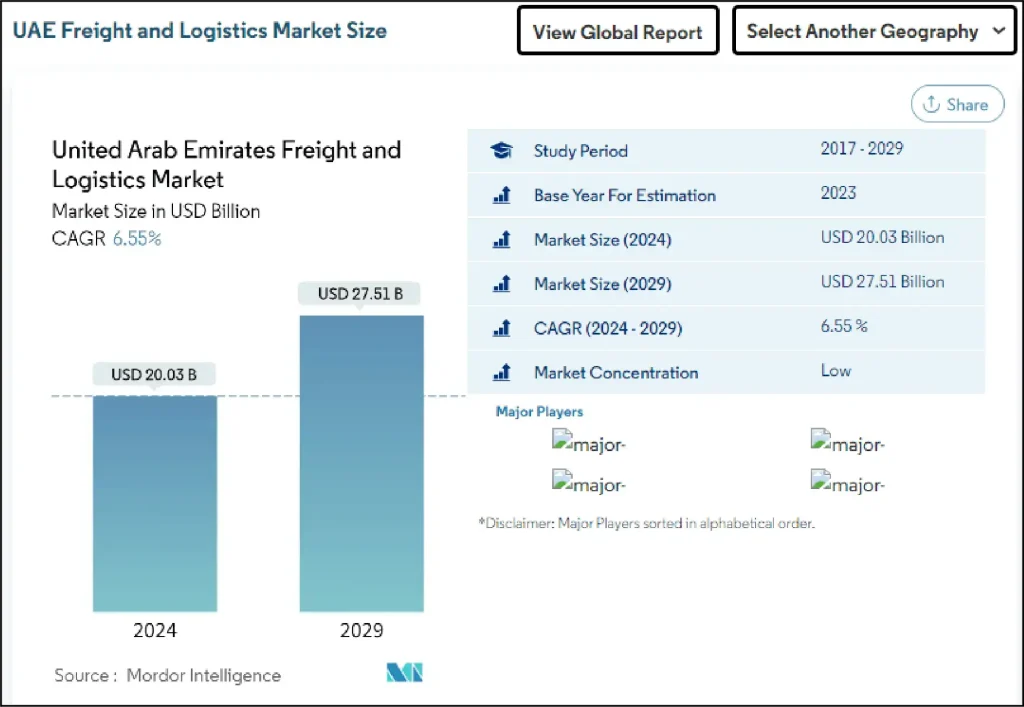Click the chart icon beside Market Size (2024)
Viewport: 1024px width, 707px height.
click(502, 240)
